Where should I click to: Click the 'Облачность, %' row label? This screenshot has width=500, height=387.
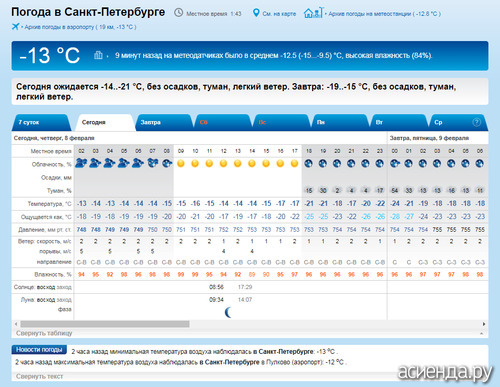tap(52, 164)
